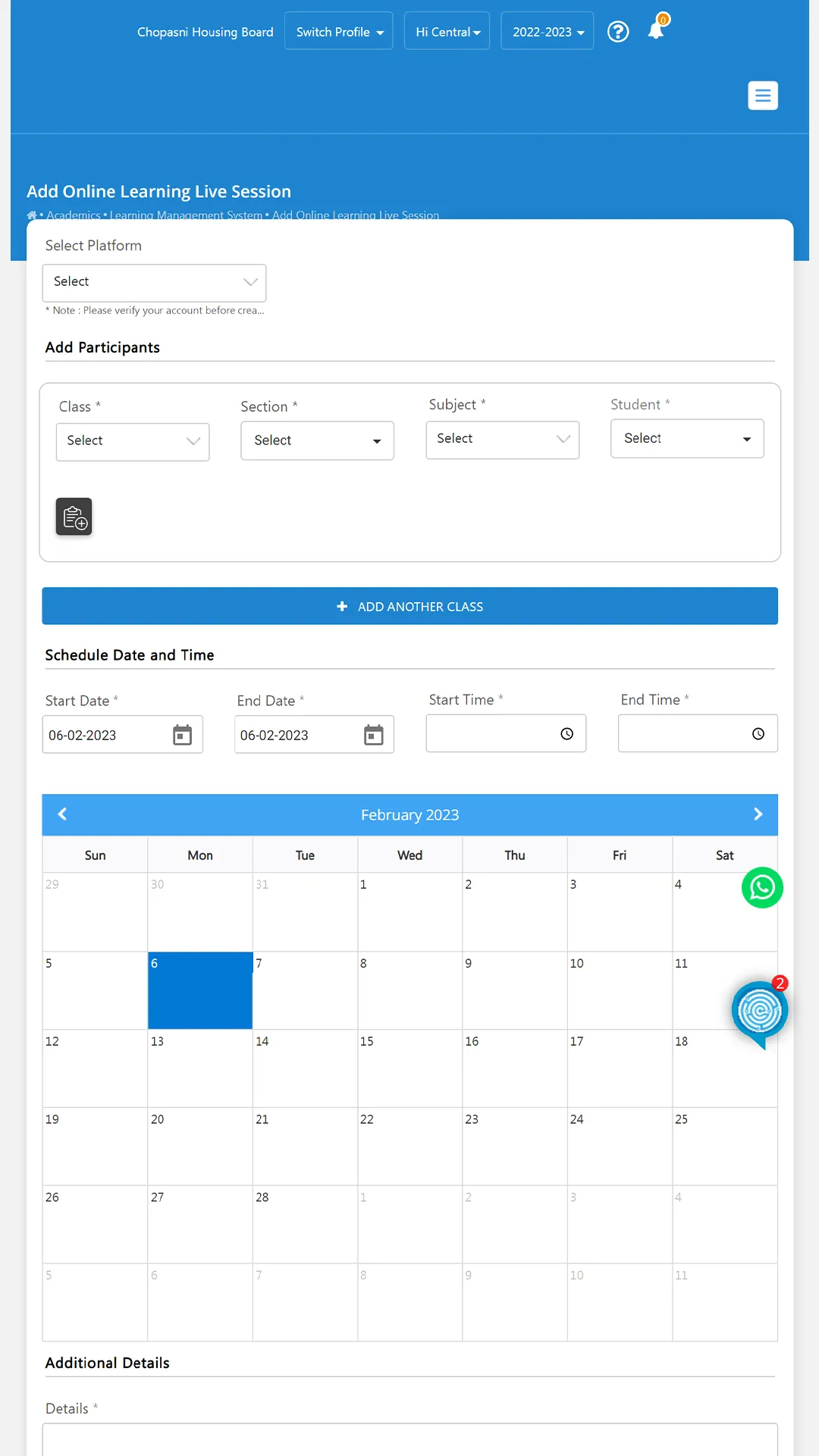Select February 18 in calendar

(725, 1068)
